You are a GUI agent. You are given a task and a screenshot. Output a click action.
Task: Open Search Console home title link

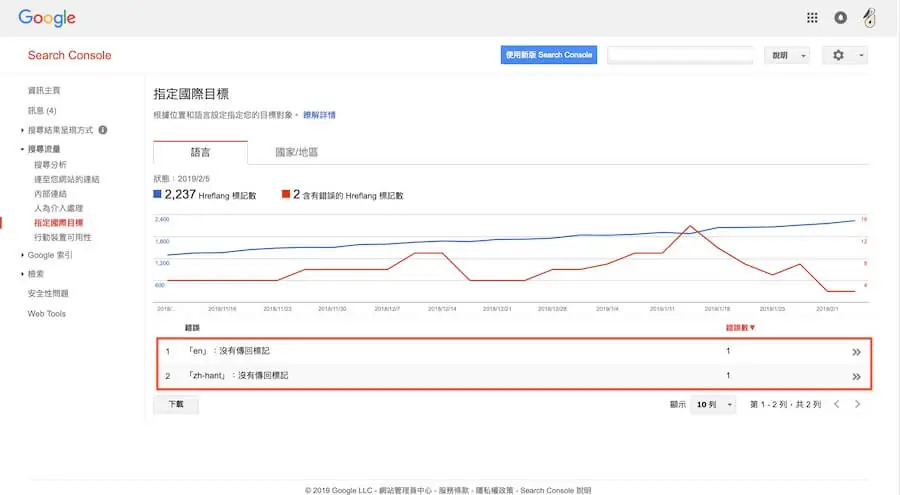point(69,55)
